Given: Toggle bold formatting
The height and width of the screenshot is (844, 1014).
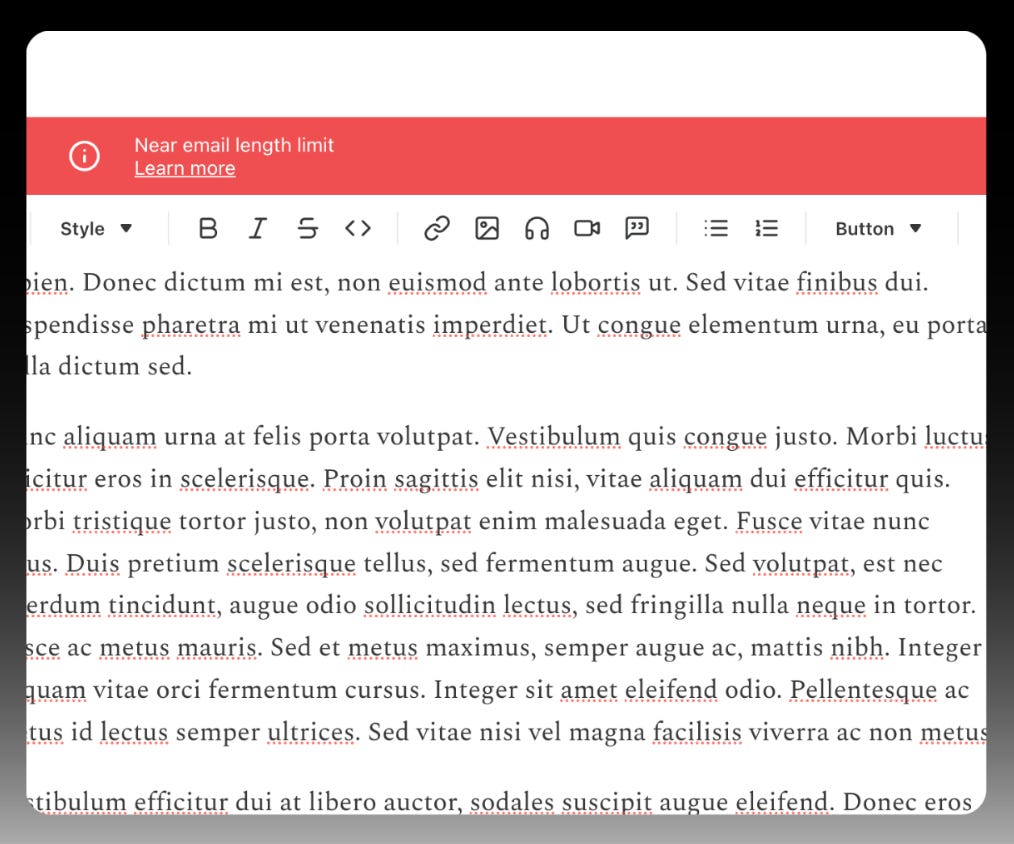Looking at the screenshot, I should click(208, 228).
